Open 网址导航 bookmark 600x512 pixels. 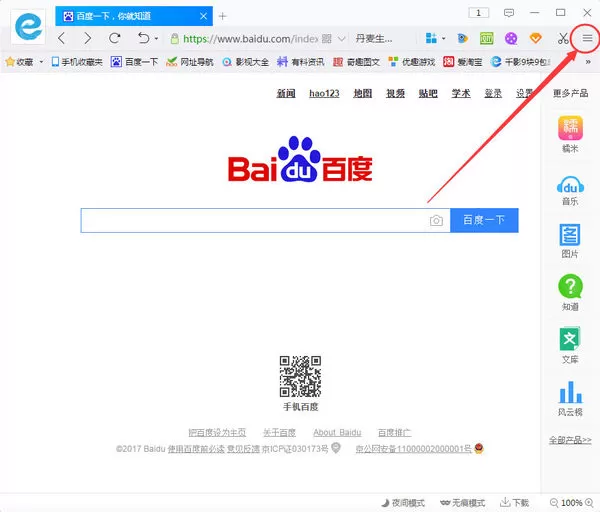point(190,62)
